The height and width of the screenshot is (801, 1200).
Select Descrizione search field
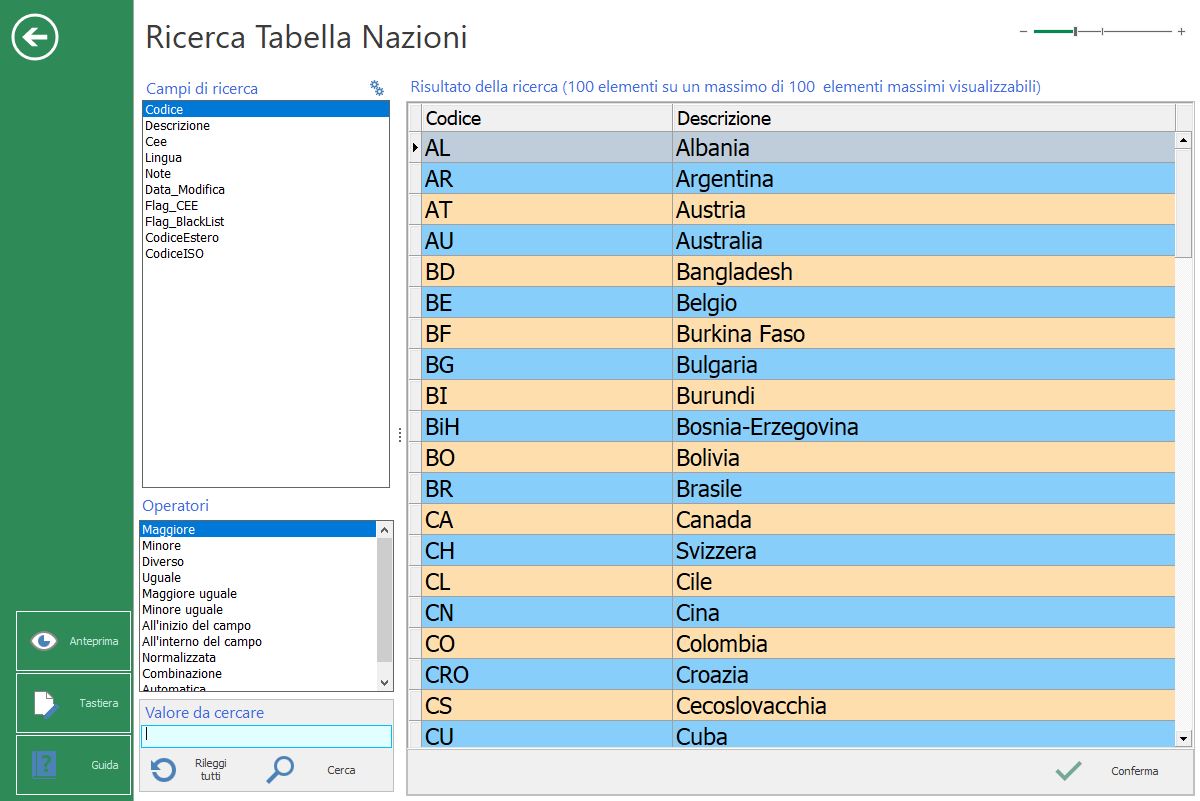[x=266, y=126]
